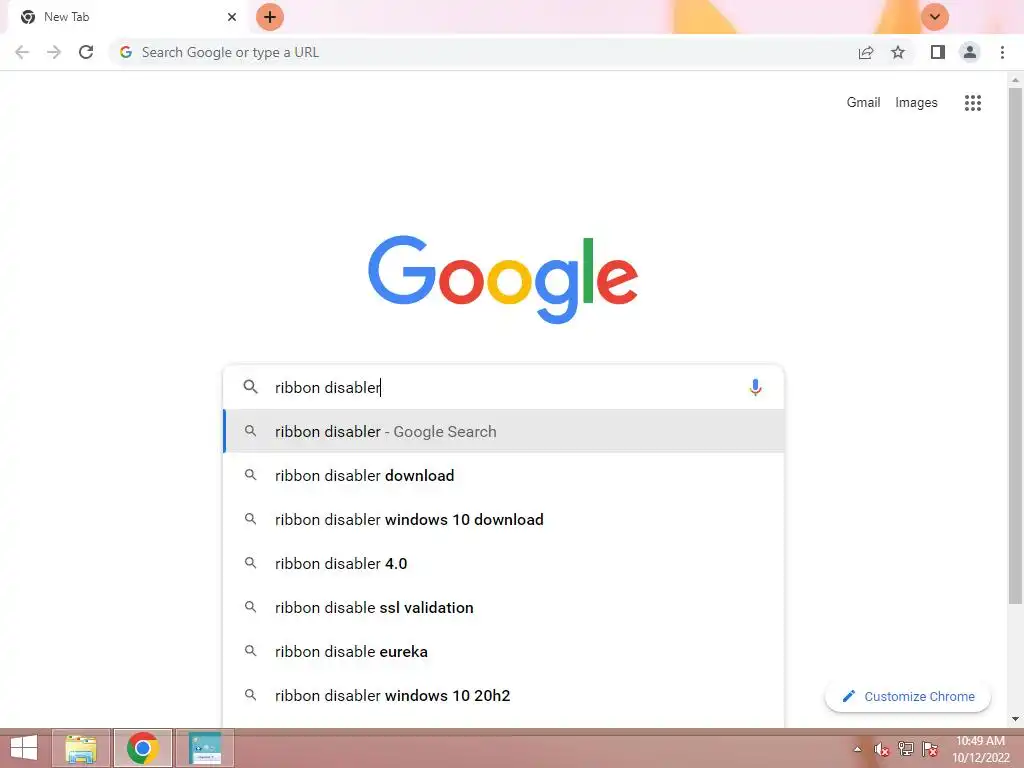
Task: Click the browser forward arrow
Action: coord(54,52)
